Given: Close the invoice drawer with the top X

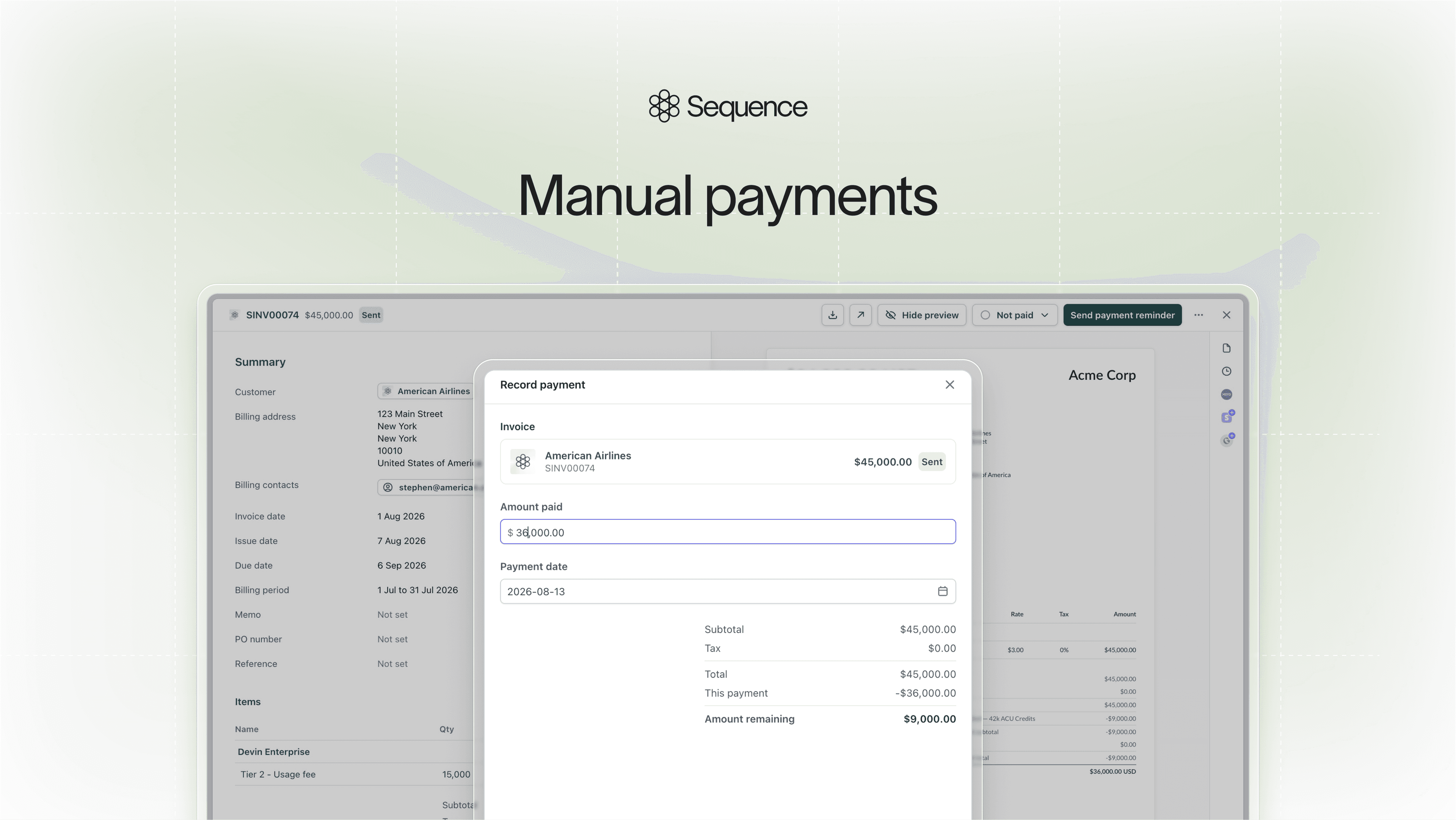Looking at the screenshot, I should 1227,315.
